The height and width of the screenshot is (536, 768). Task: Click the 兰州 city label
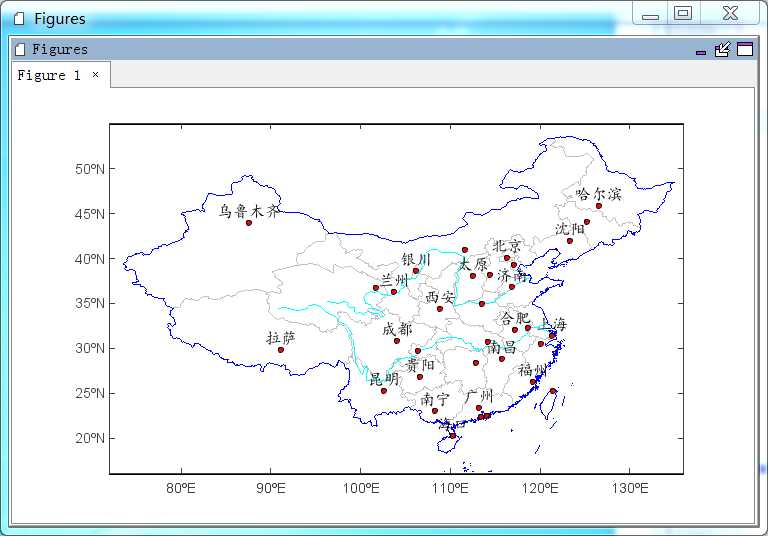click(394, 280)
